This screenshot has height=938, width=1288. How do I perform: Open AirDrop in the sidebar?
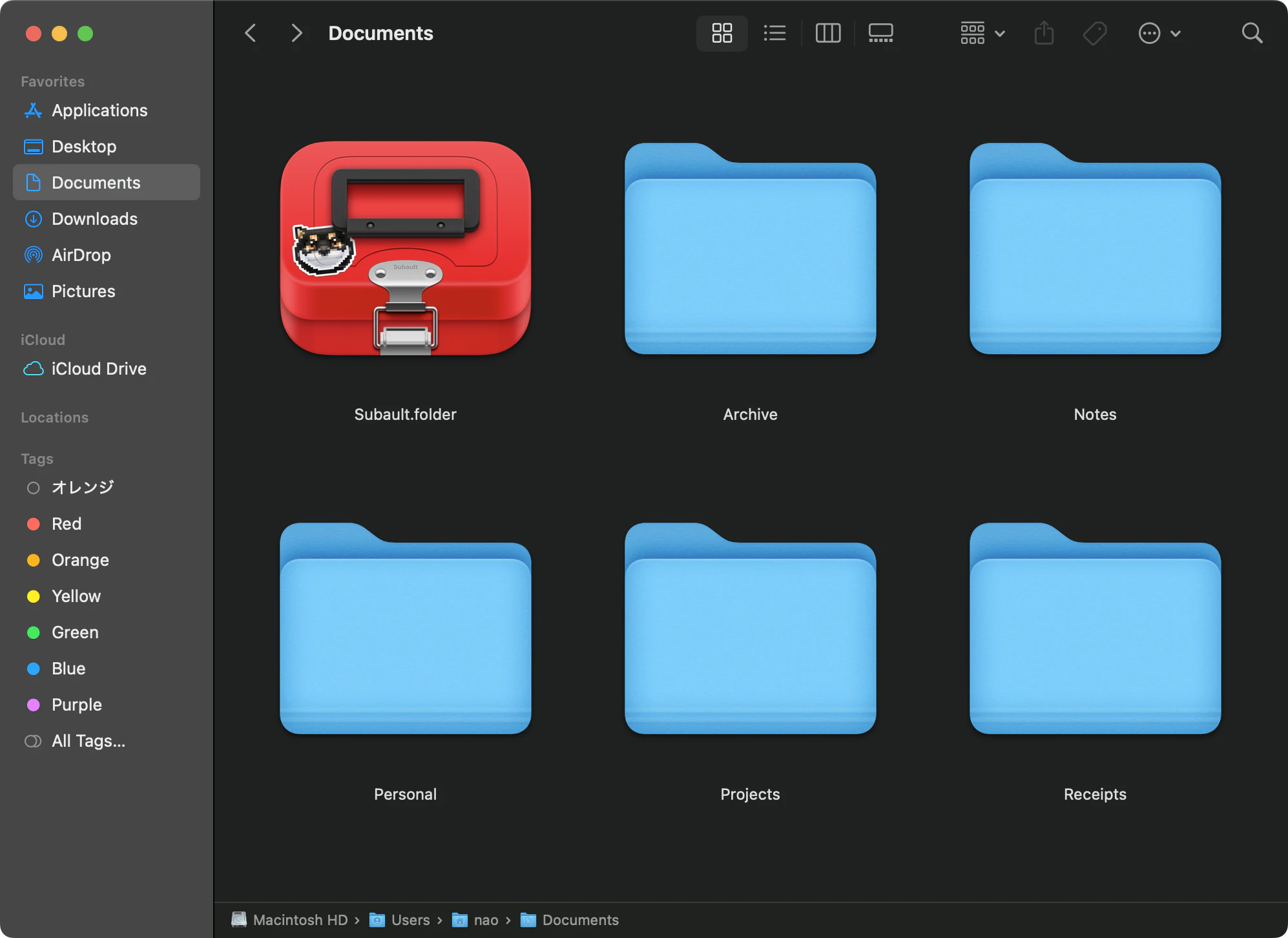pos(81,255)
